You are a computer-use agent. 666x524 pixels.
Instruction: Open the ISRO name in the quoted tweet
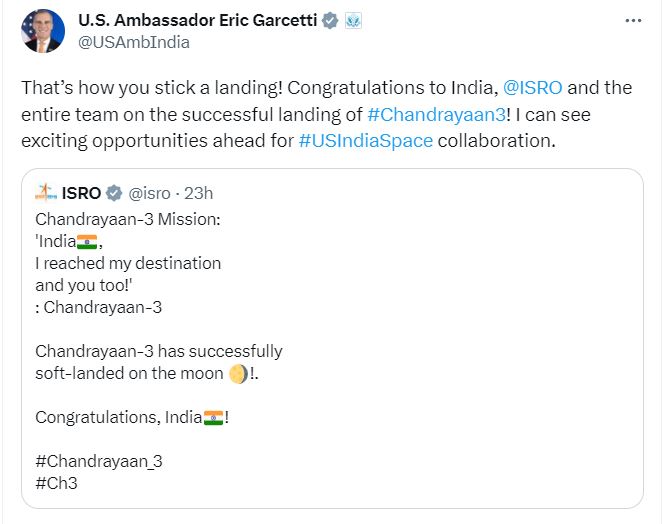click(x=82, y=193)
